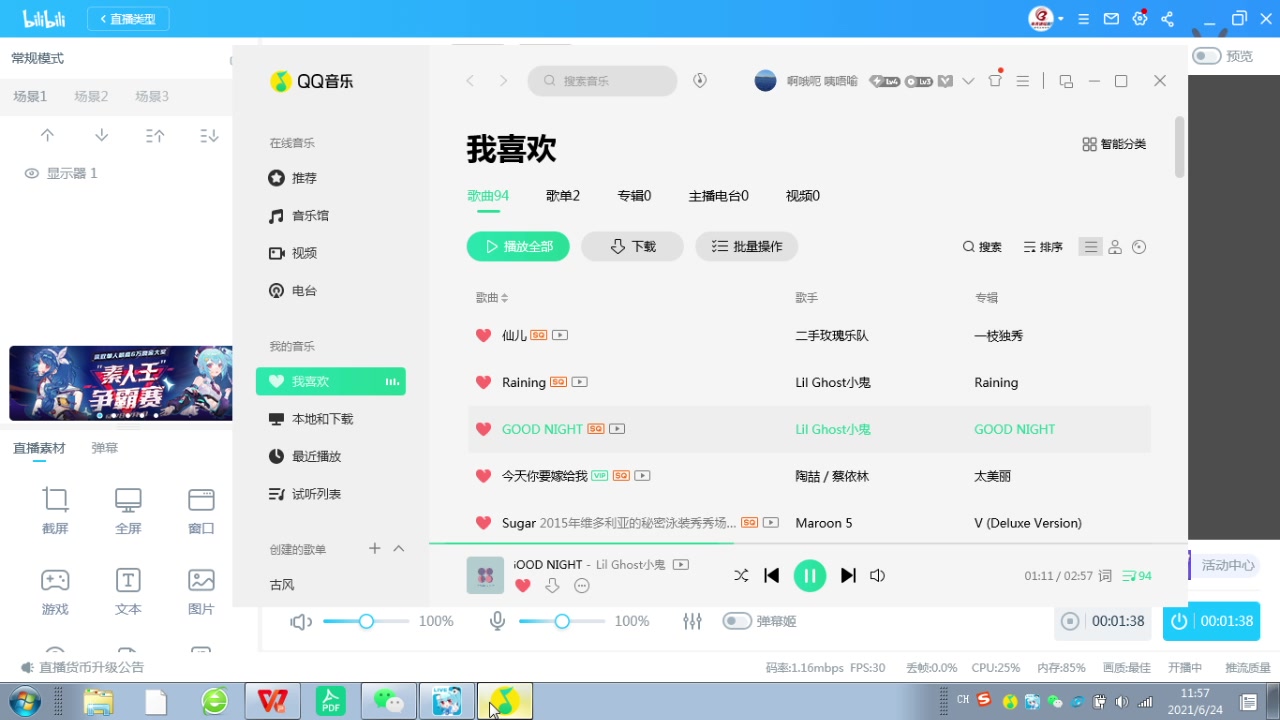Toggle heart for 今天你要嫁给我 row
The image size is (1280, 720).
484,476
